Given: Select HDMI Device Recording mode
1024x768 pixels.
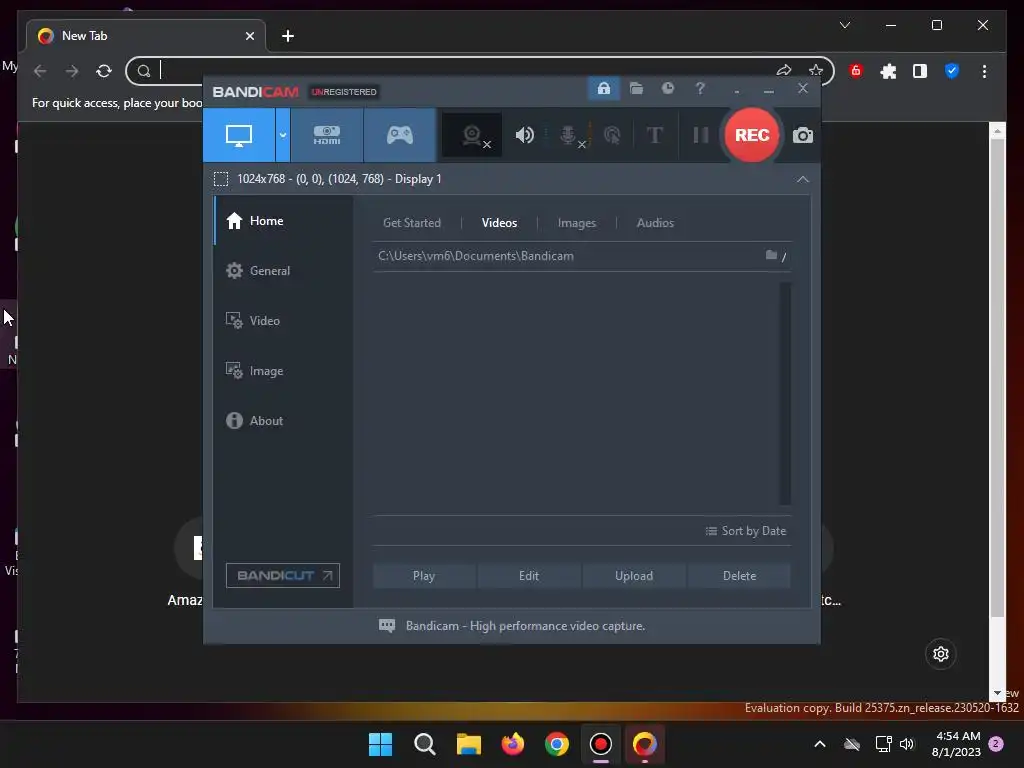Looking at the screenshot, I should (x=327, y=135).
